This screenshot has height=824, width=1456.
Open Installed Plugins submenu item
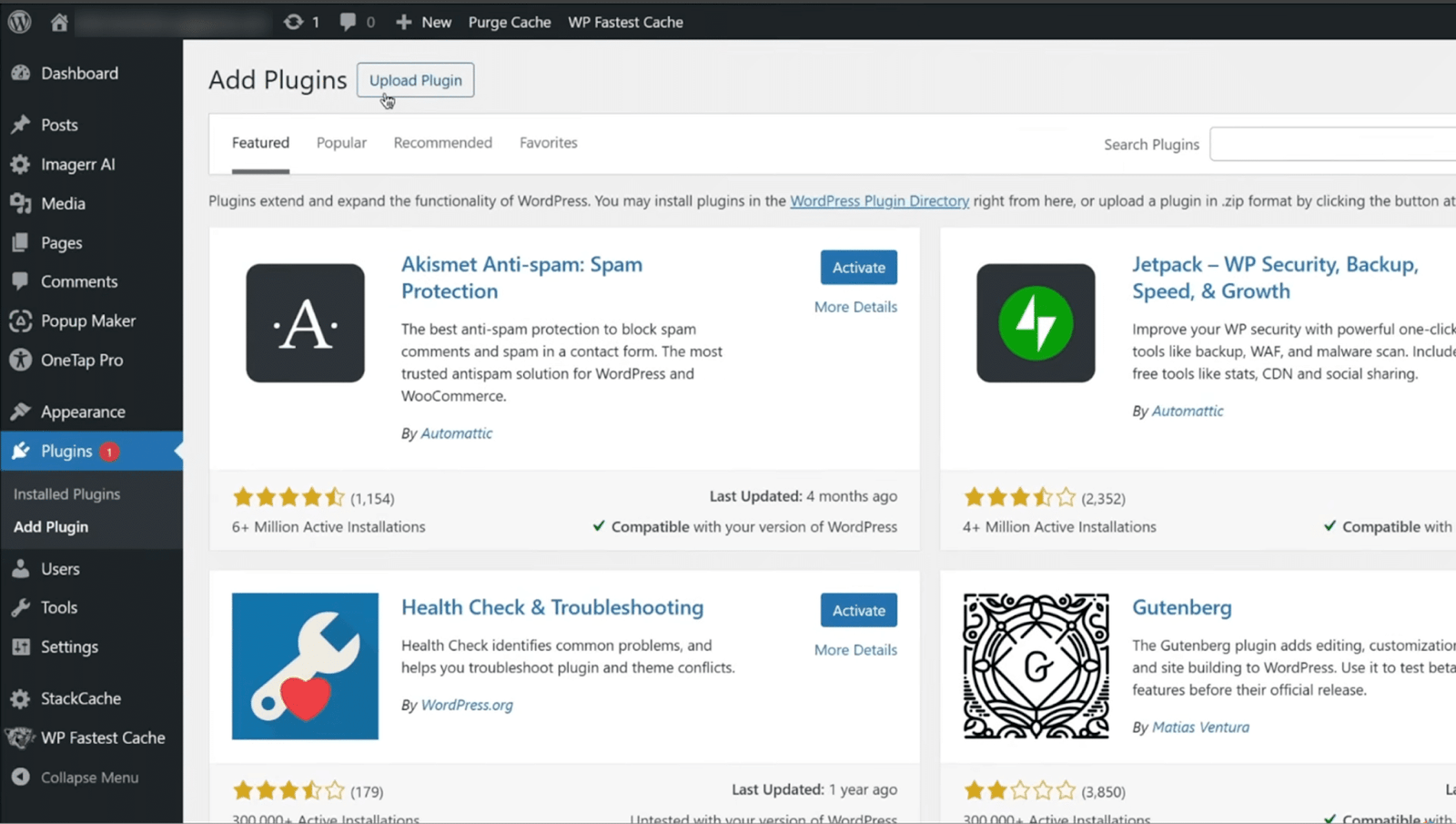(66, 493)
